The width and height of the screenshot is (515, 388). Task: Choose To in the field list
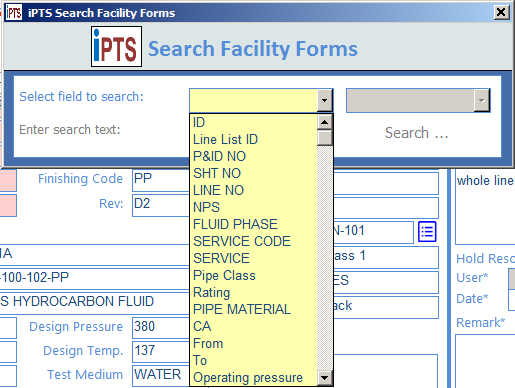point(254,360)
